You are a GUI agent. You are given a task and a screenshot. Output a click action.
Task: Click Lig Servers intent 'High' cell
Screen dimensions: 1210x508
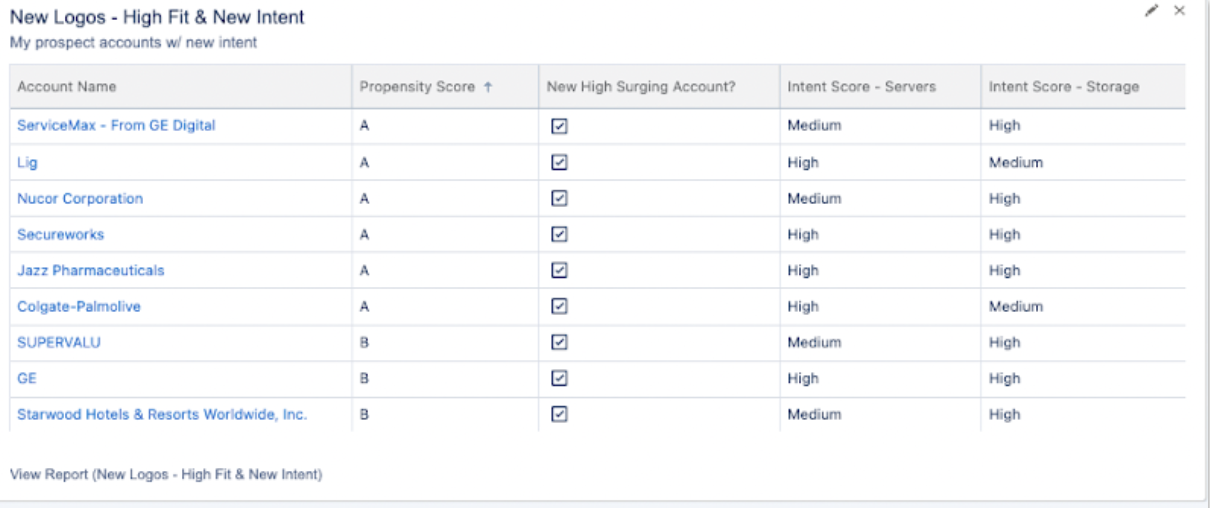pos(880,162)
